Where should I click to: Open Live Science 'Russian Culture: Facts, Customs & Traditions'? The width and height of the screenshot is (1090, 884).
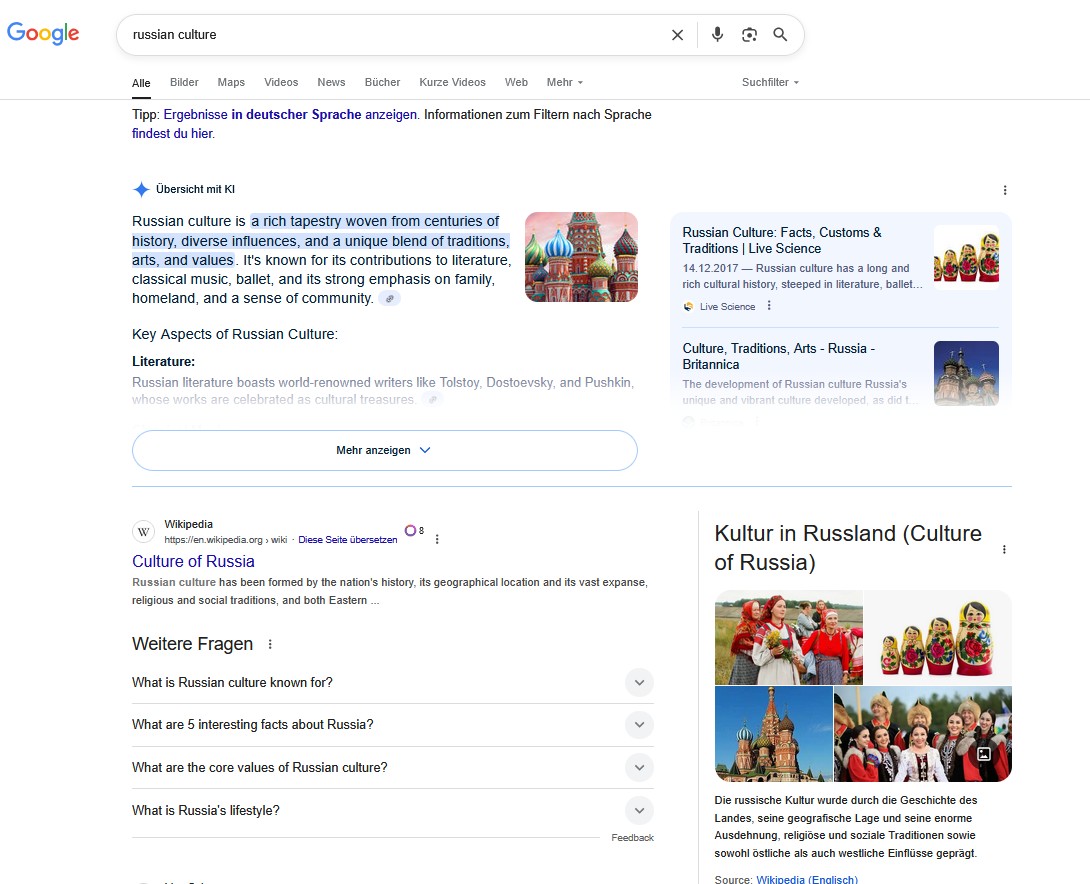click(782, 240)
